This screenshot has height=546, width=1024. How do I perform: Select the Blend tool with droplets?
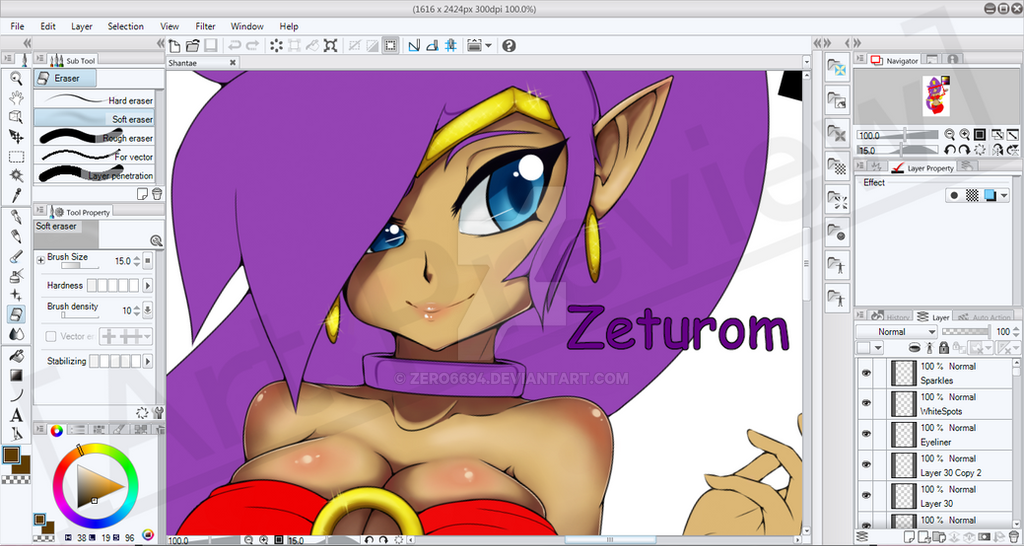[16, 334]
